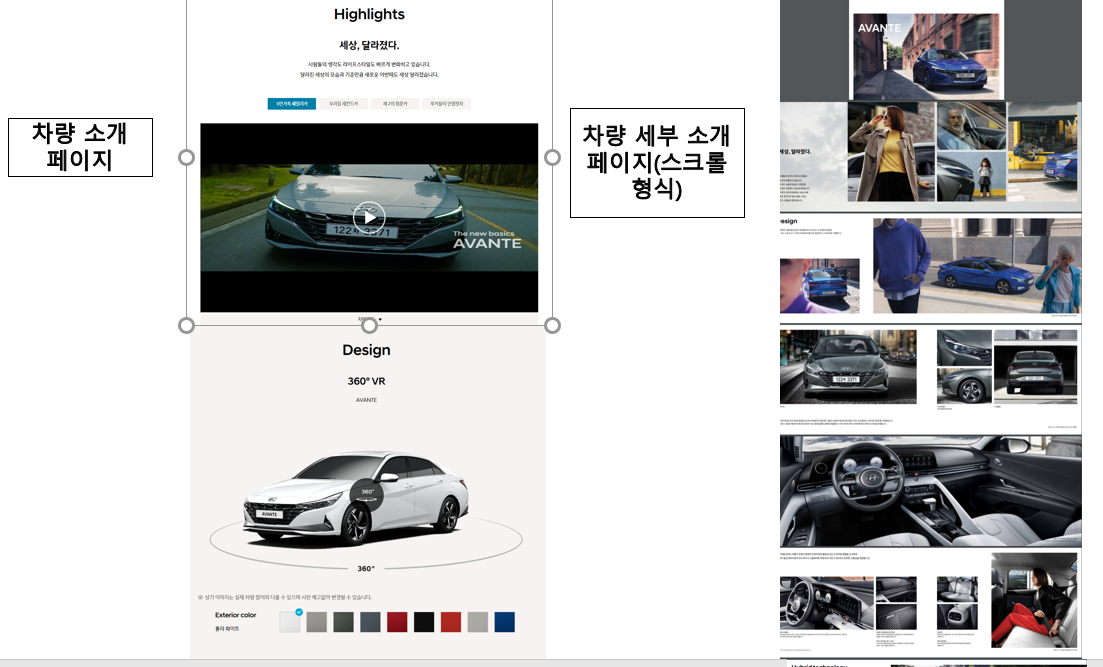Click the bottom-left corner selection handle
The image size is (1103, 667).
tap(186, 325)
